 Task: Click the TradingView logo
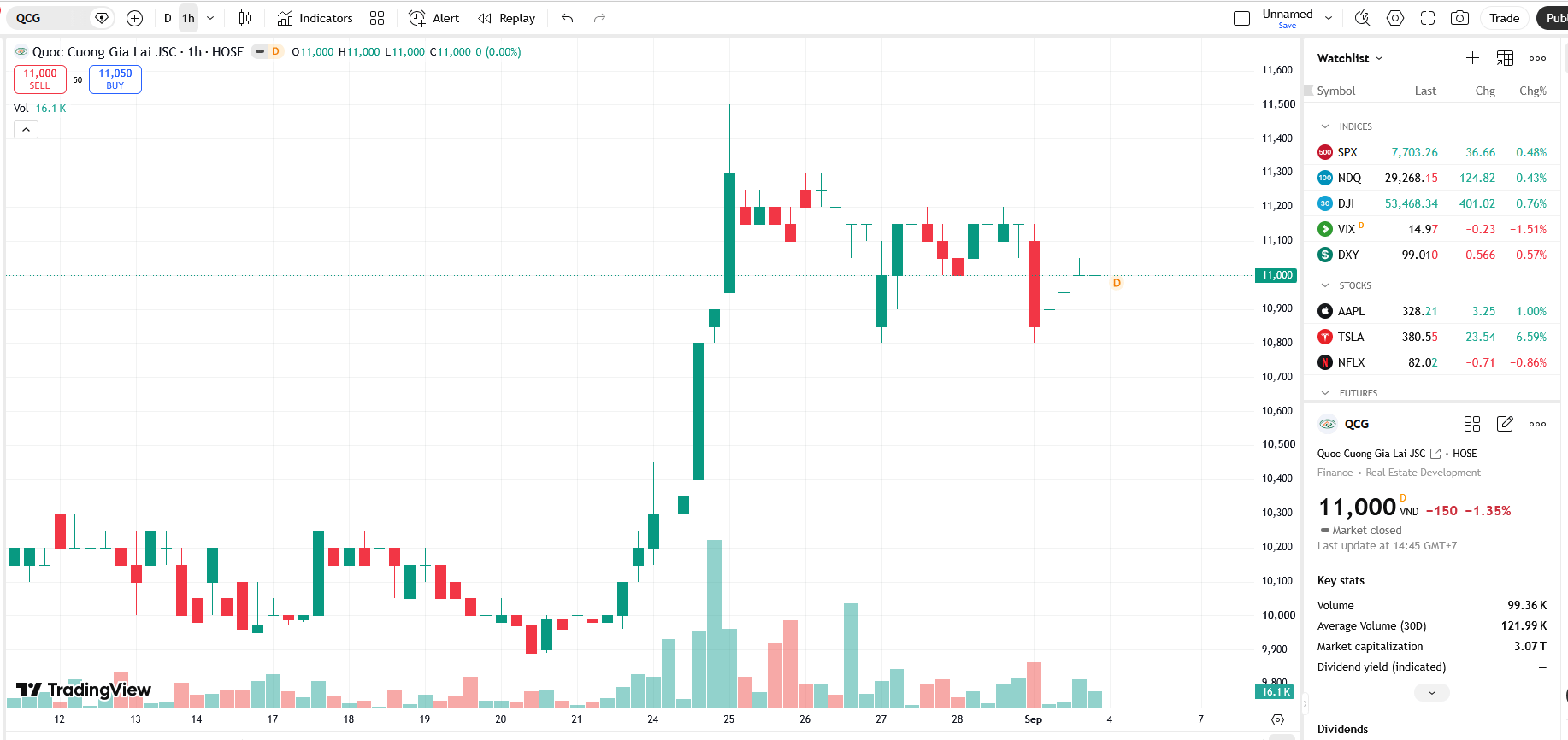tap(83, 690)
